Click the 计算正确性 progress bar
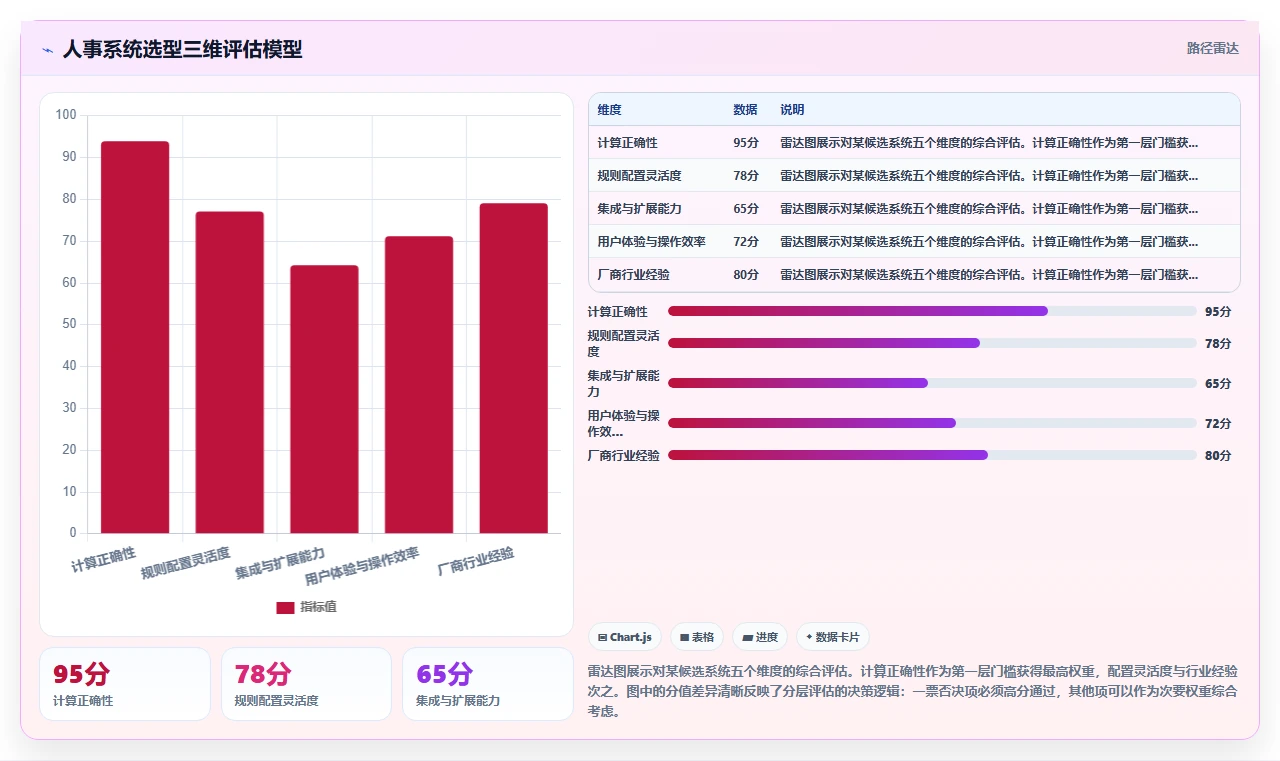Image resolution: width=1280 pixels, height=761 pixels. (x=932, y=311)
